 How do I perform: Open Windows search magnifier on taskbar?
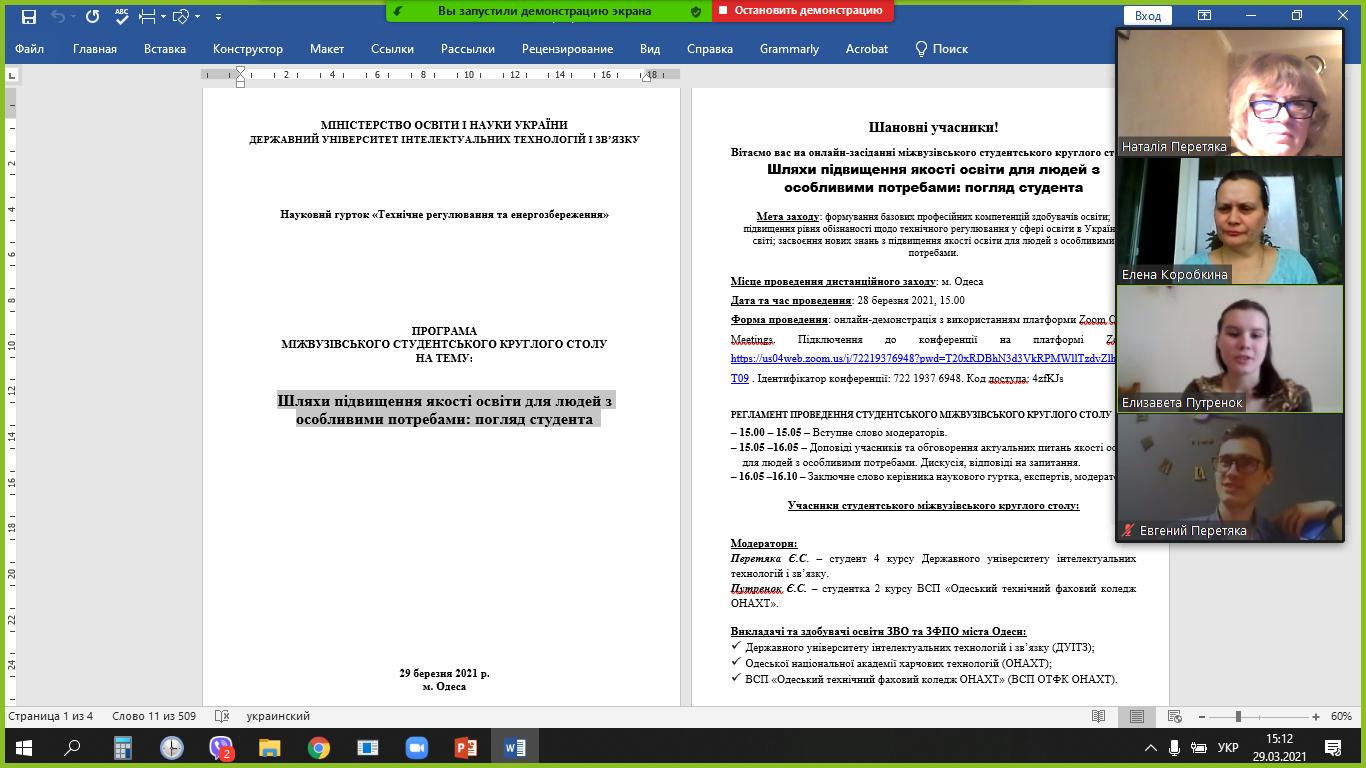[x=73, y=748]
